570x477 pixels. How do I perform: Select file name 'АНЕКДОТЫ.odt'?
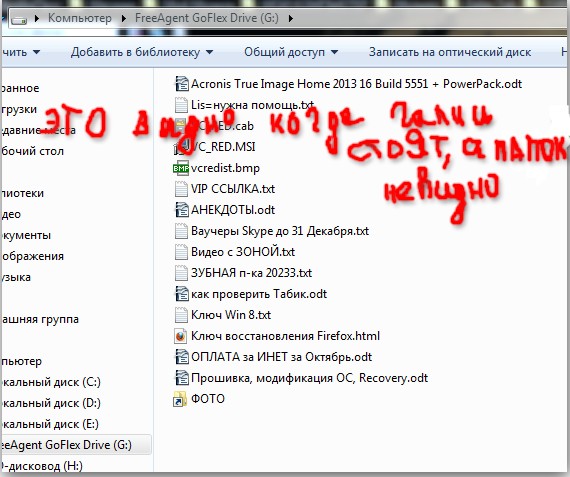coord(233,210)
